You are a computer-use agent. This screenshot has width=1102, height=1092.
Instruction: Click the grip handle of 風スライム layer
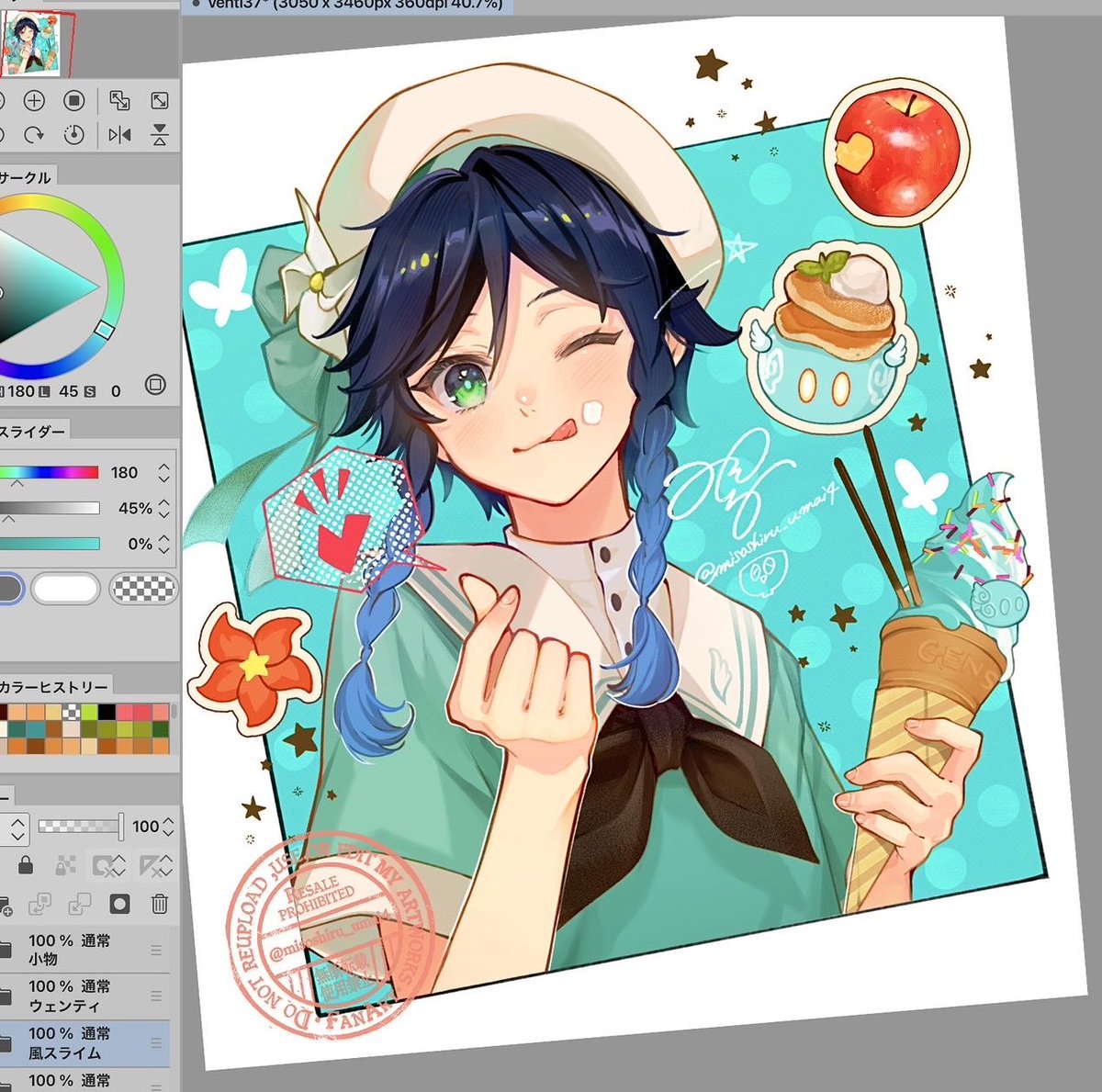tap(156, 1043)
